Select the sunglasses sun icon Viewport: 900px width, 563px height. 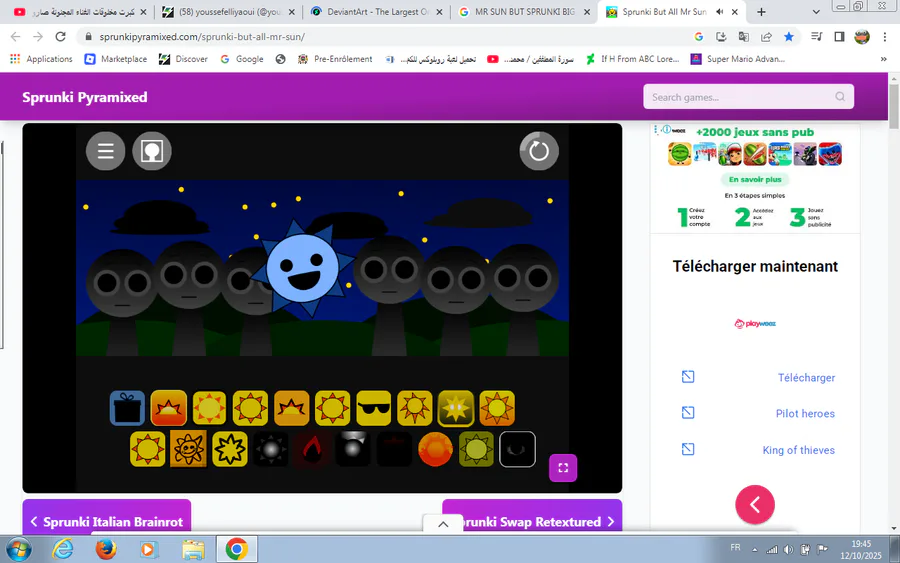(373, 408)
